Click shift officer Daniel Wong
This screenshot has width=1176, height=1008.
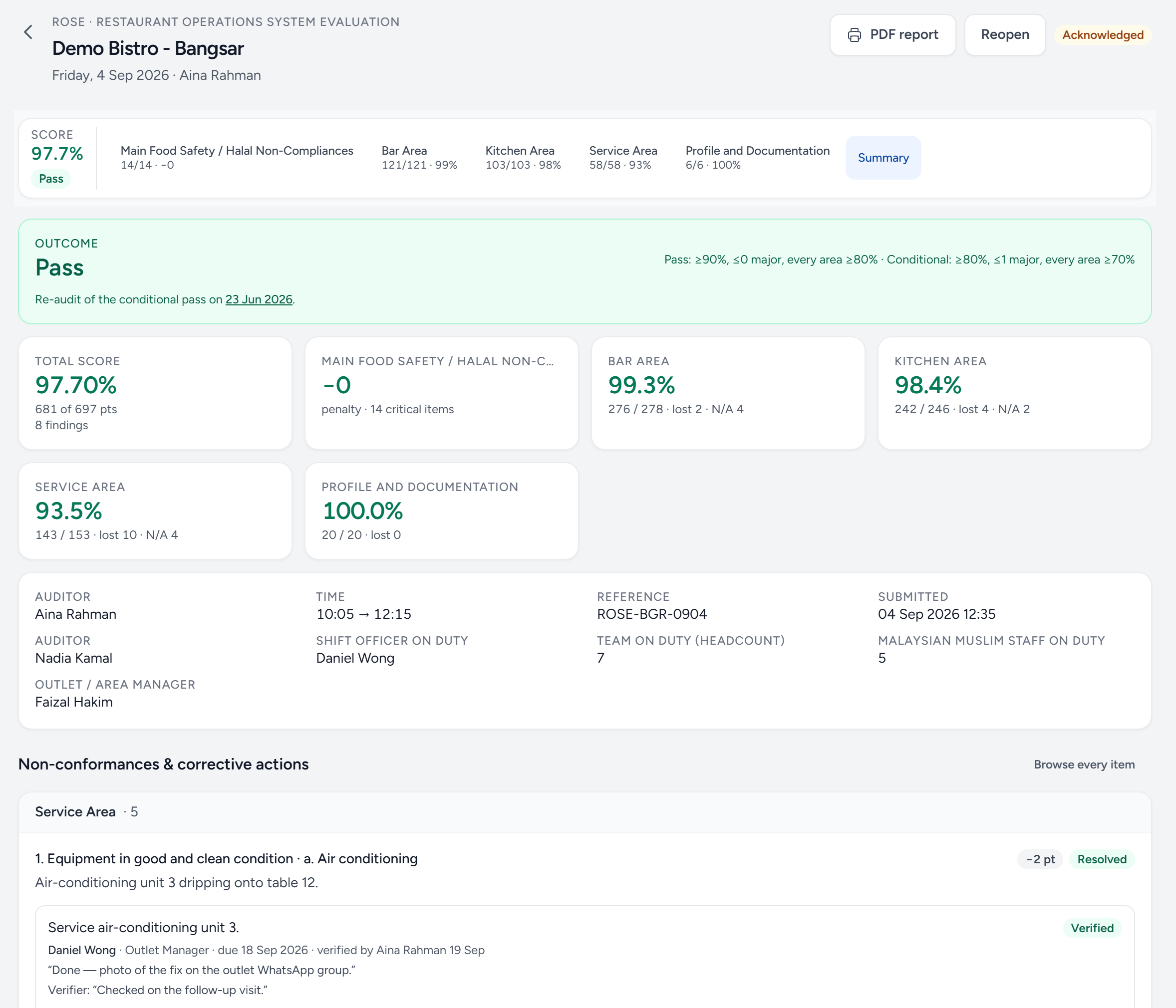[355, 658]
